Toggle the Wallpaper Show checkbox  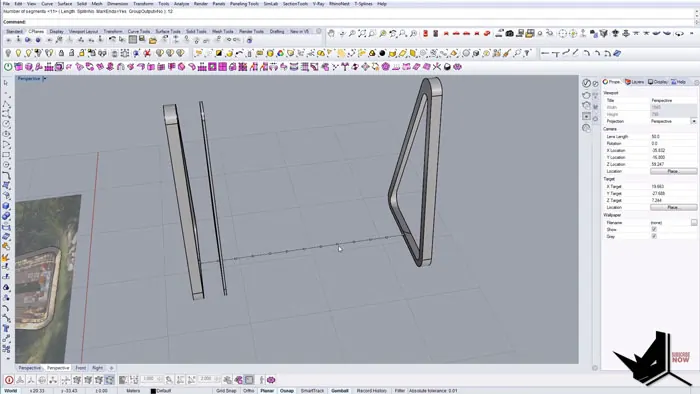coord(654,229)
